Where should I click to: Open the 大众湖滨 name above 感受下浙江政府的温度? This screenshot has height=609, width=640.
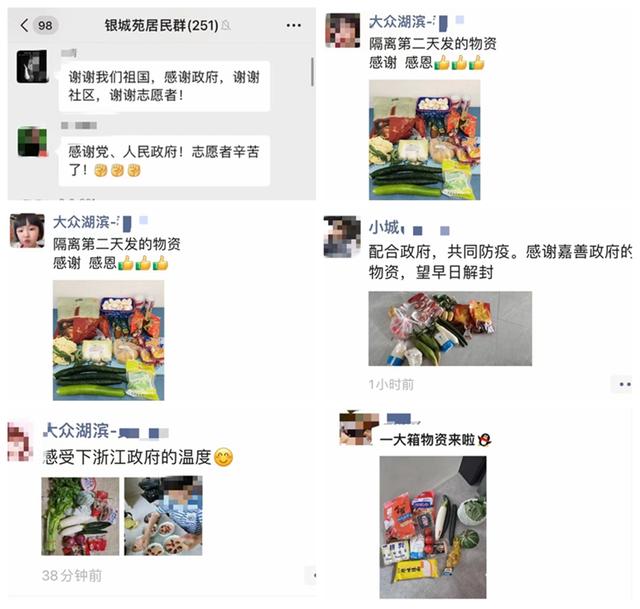(77, 431)
